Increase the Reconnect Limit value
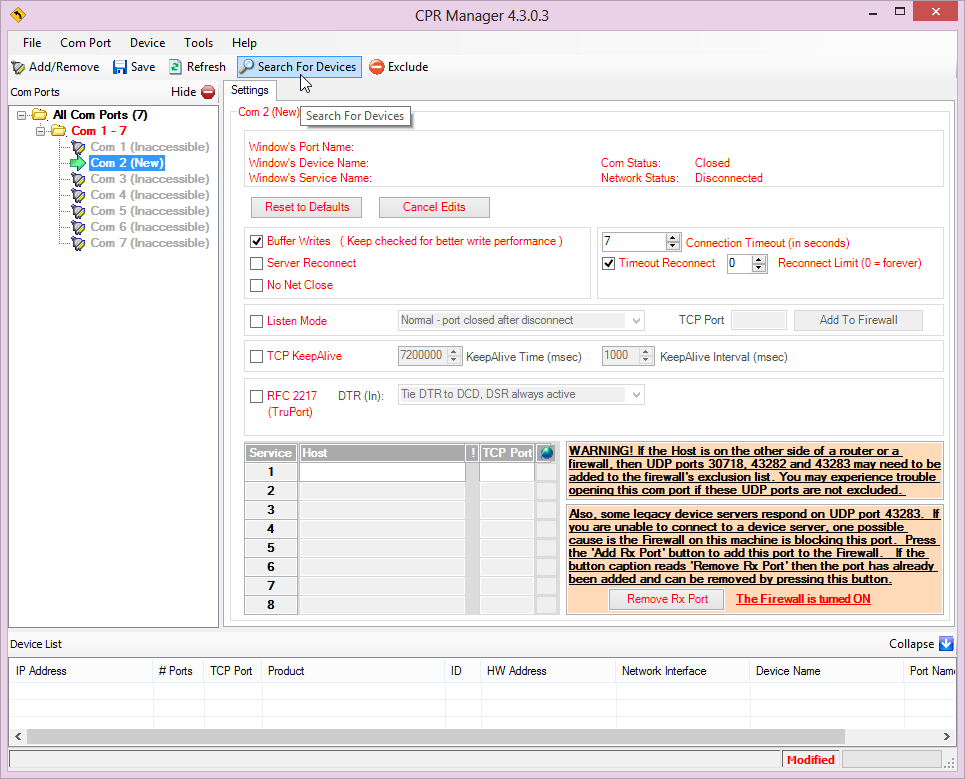Screen dimensions: 965x779 (x=759, y=259)
